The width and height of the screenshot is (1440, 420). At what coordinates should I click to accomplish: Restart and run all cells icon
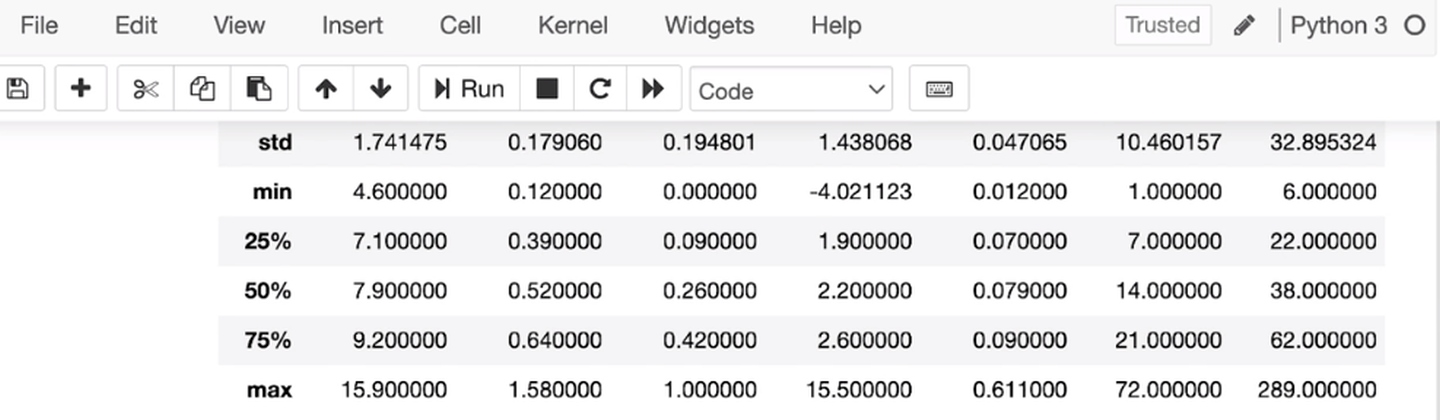pos(653,89)
